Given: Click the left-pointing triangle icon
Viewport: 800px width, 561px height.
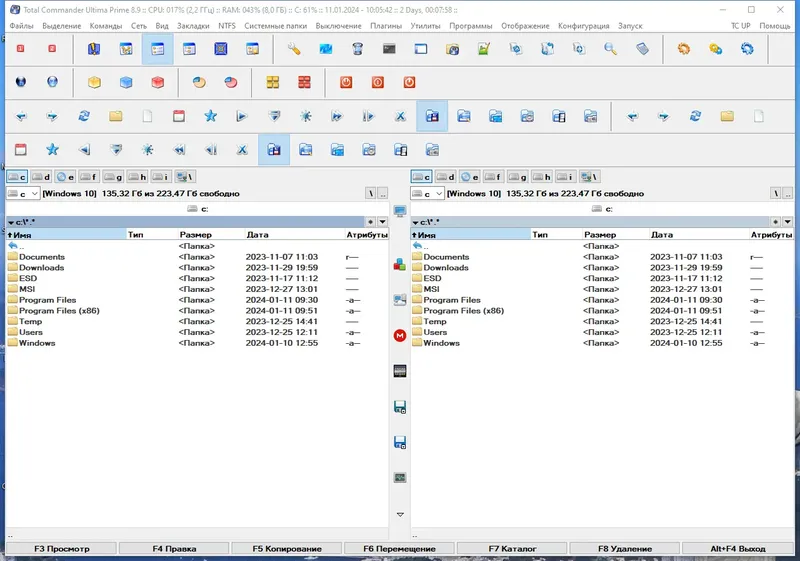Looking at the screenshot, I should pyautogui.click(x=84, y=149).
